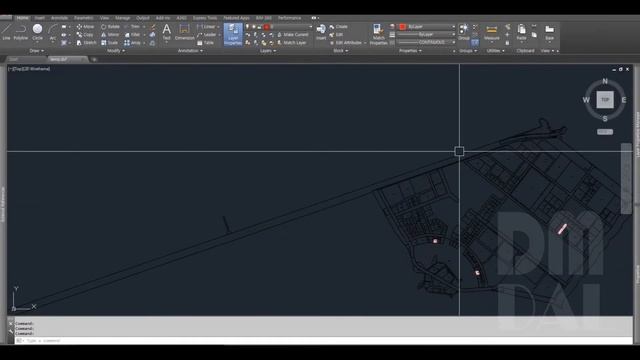The width and height of the screenshot is (640, 360).
Task: Expand the Utilities panel
Action: point(496,51)
